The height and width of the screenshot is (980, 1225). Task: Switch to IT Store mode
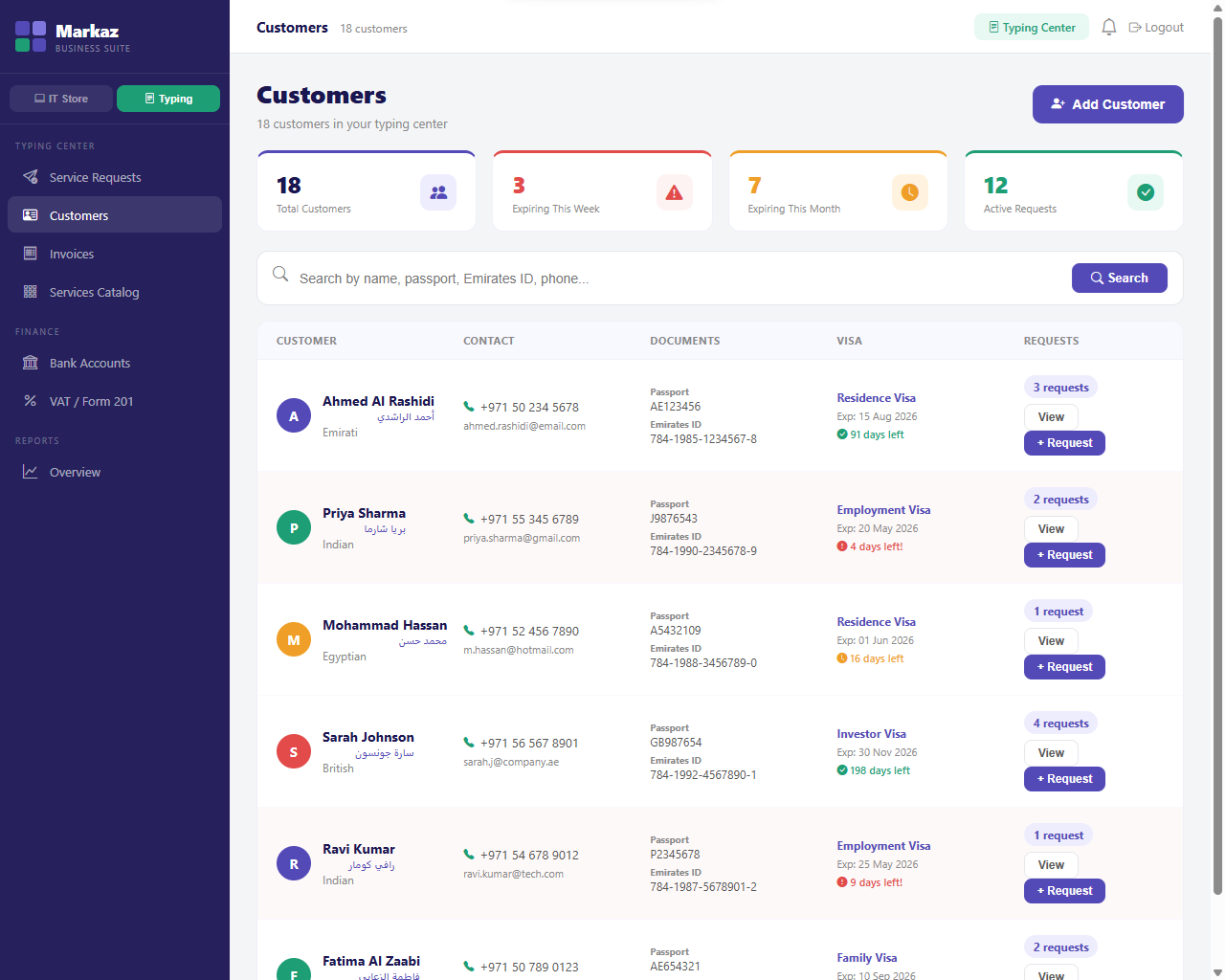(x=61, y=99)
